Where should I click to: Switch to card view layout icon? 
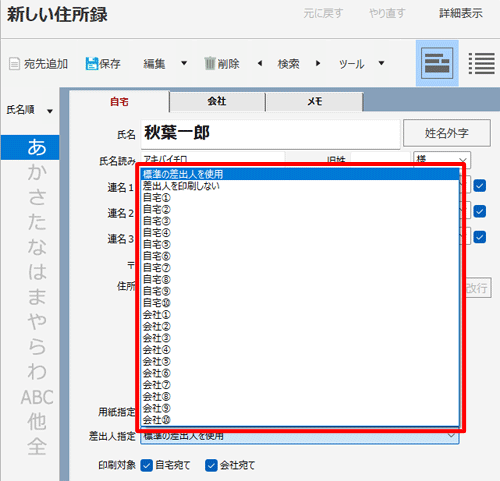437,63
